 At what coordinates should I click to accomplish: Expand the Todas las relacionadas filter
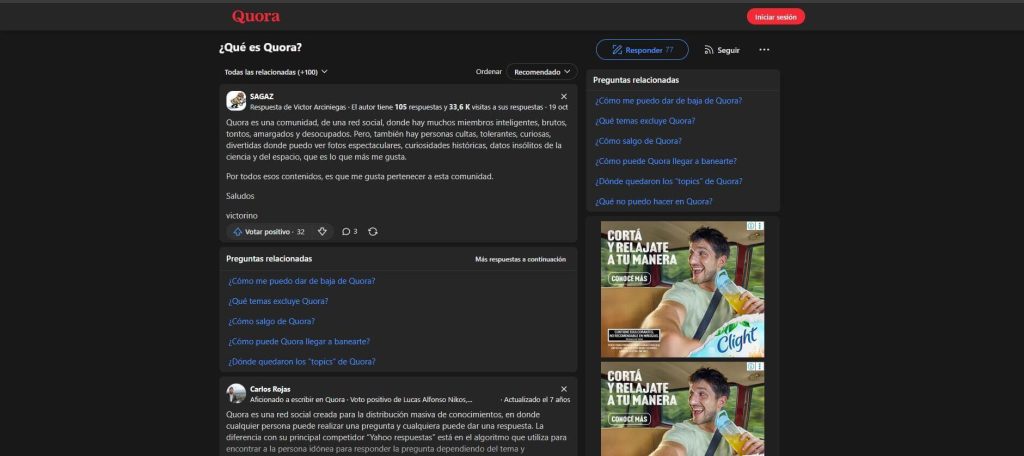tap(276, 72)
